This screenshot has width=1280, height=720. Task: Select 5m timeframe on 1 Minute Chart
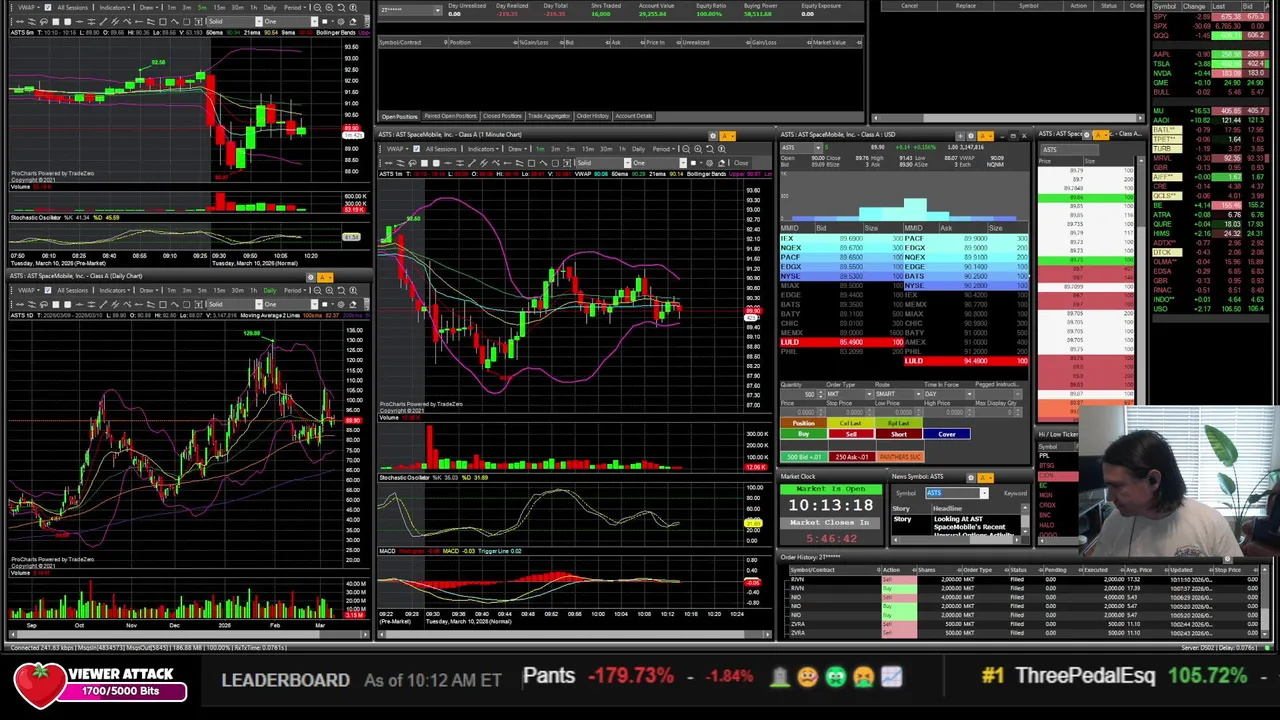coord(571,149)
